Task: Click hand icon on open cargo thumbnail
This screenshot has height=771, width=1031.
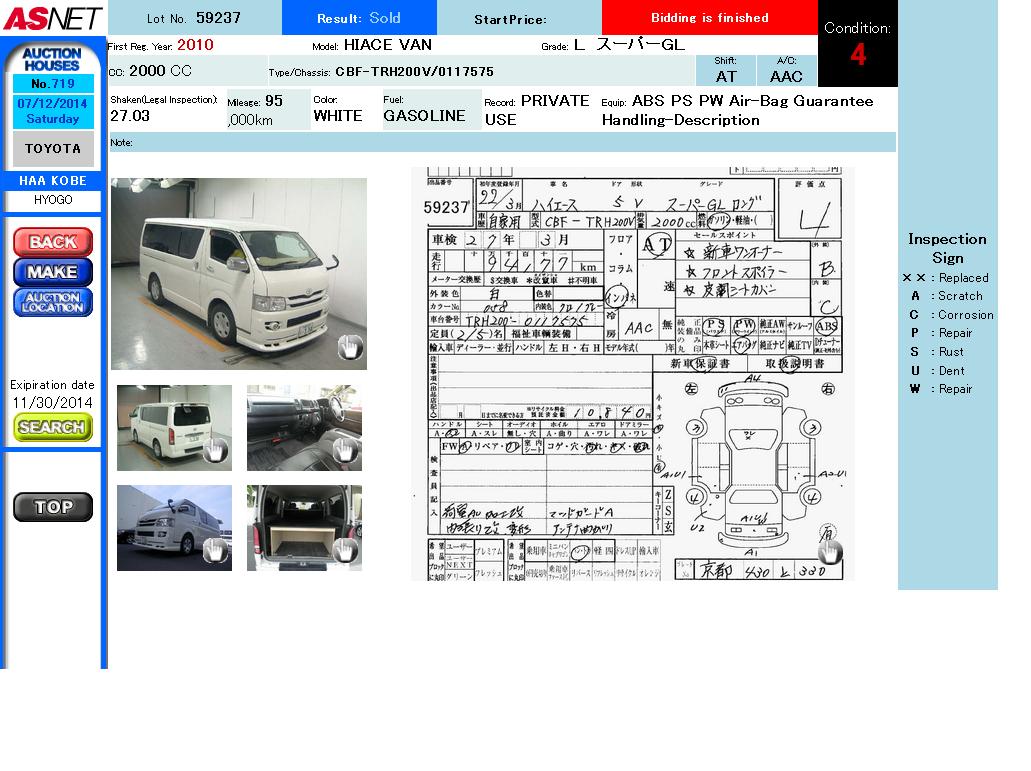Action: point(345,550)
